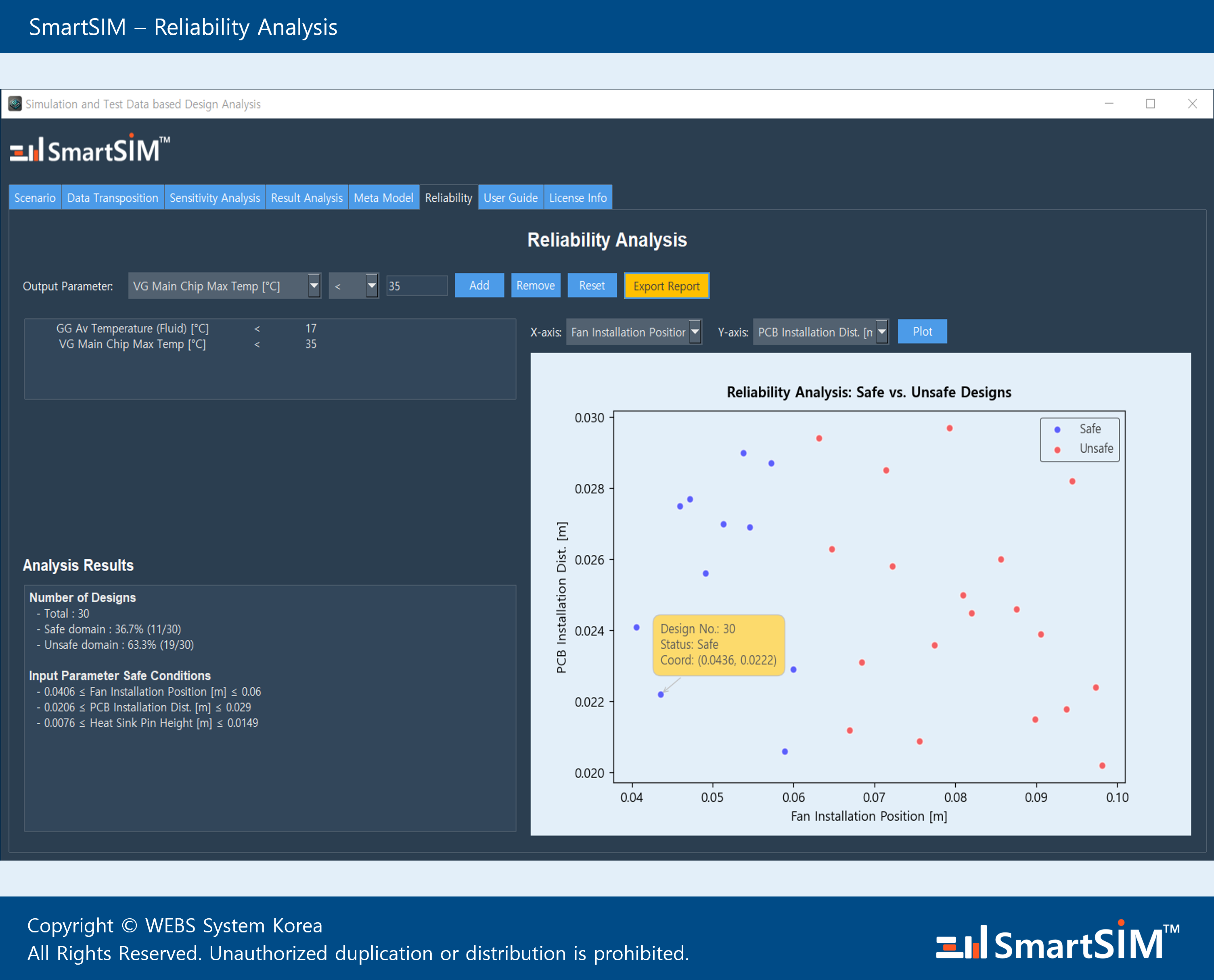The image size is (1214, 980).
Task: Click the Add condition button
Action: 479,286
